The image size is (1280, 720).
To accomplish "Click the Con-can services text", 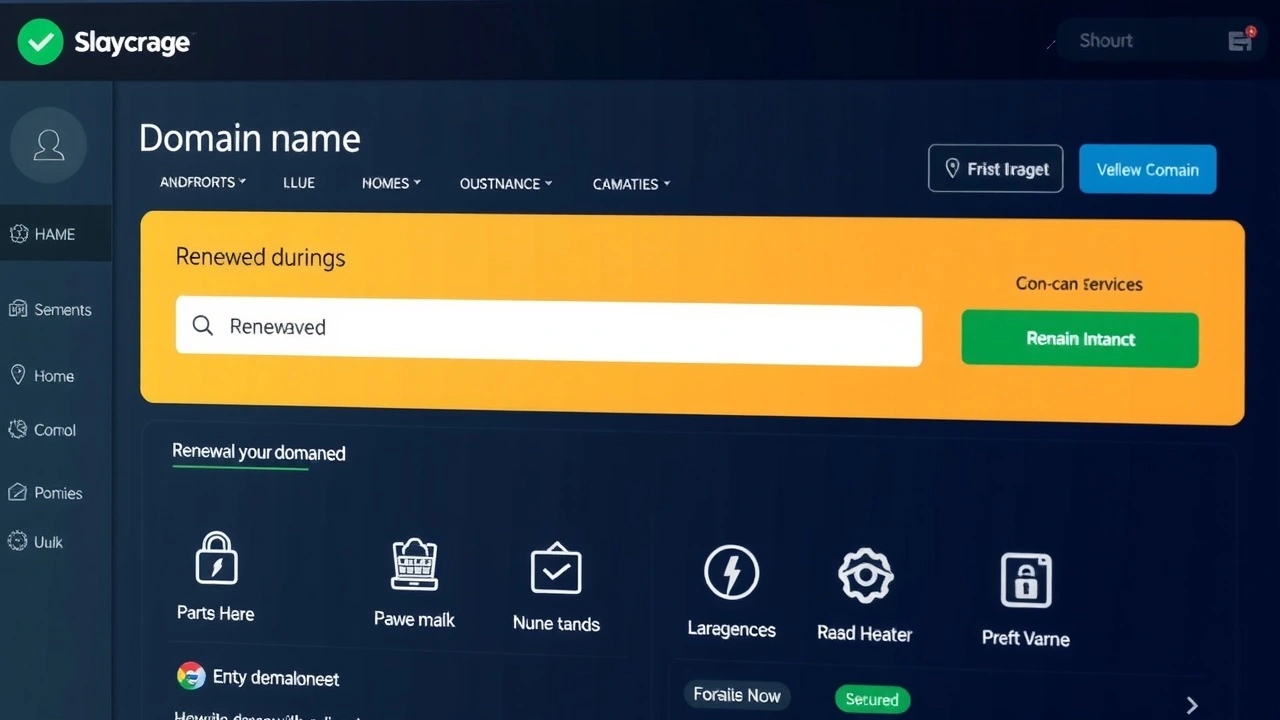I will pos(1079,284).
